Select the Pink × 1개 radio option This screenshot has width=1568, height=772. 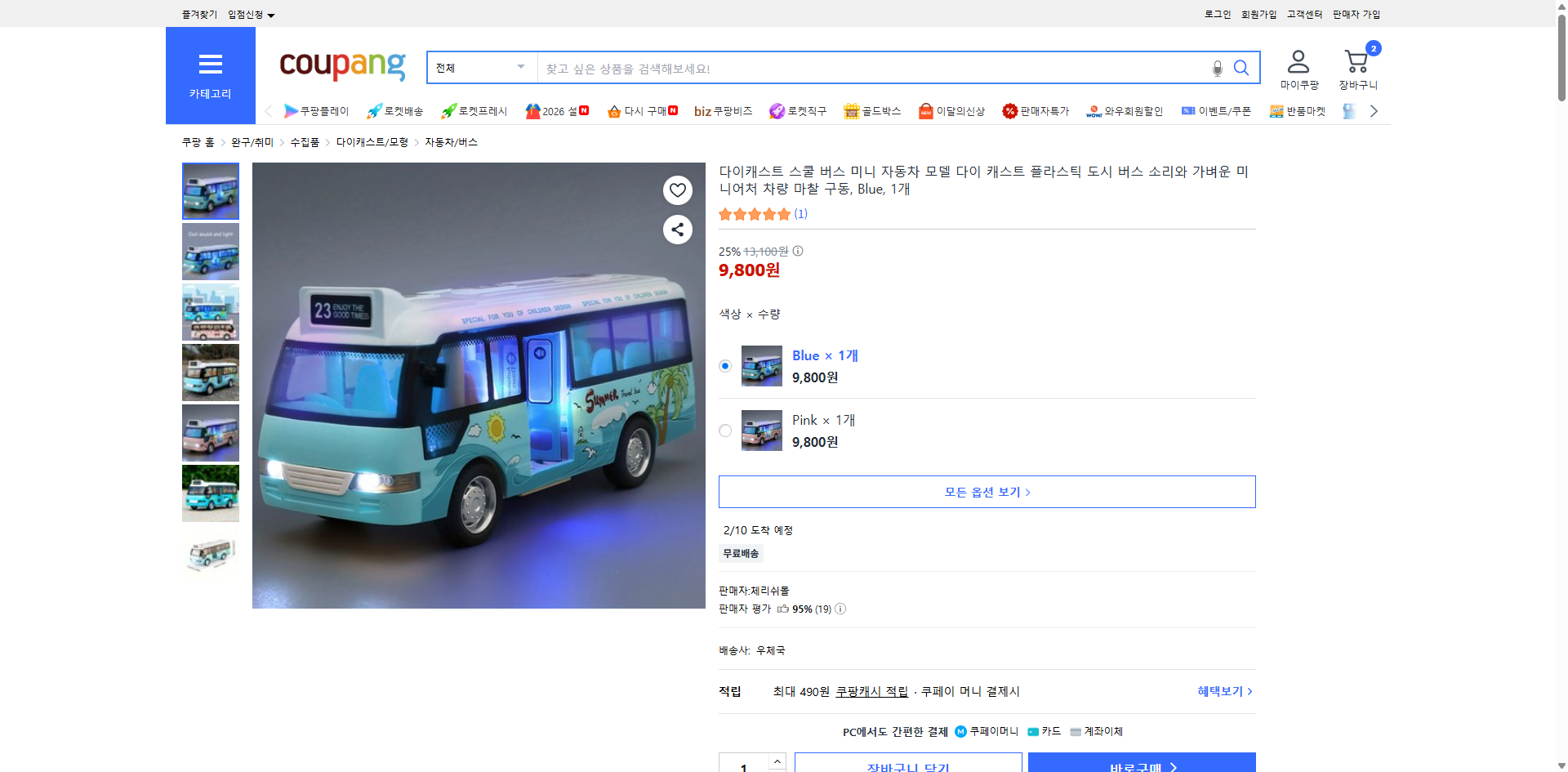coord(724,431)
